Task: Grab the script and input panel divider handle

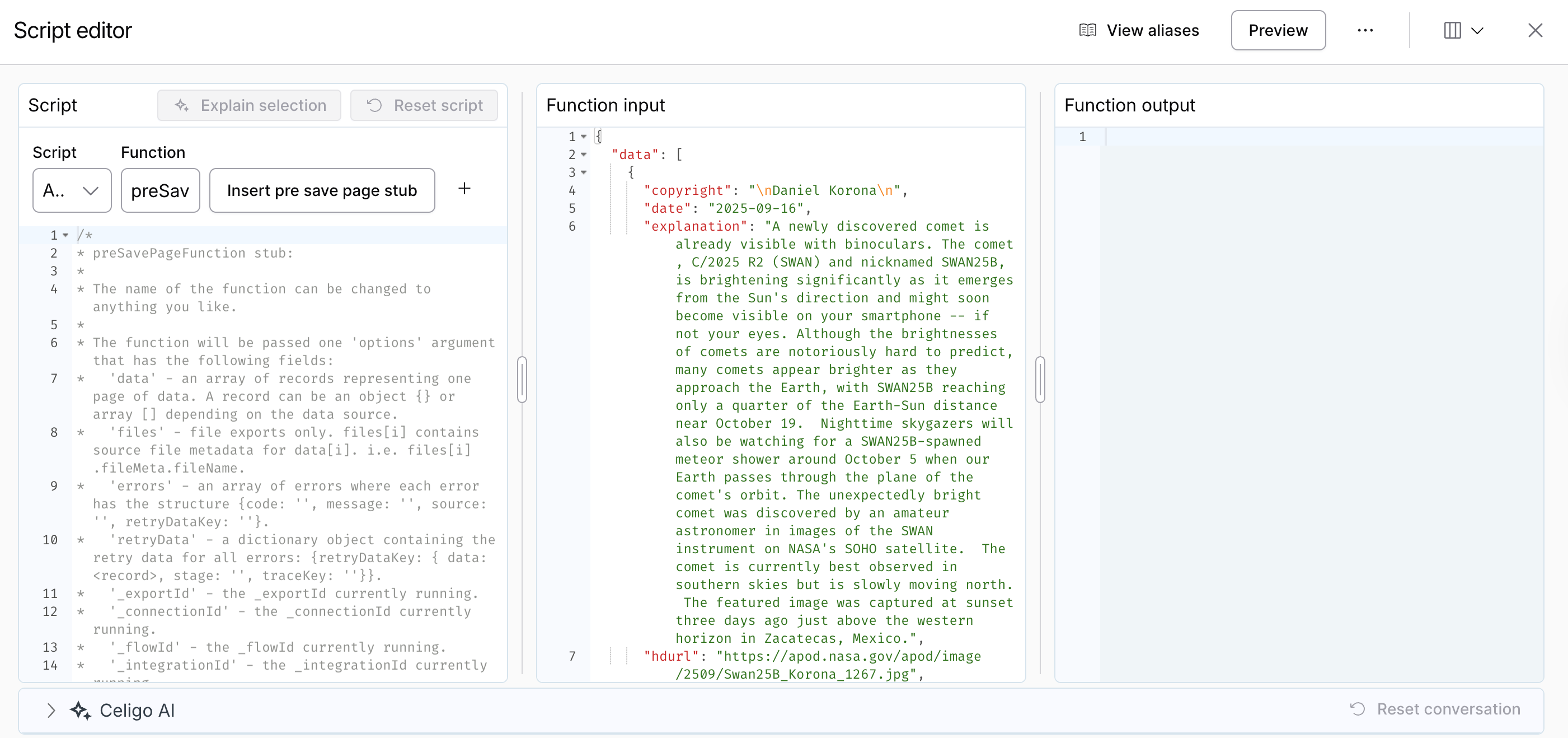Action: [x=522, y=379]
